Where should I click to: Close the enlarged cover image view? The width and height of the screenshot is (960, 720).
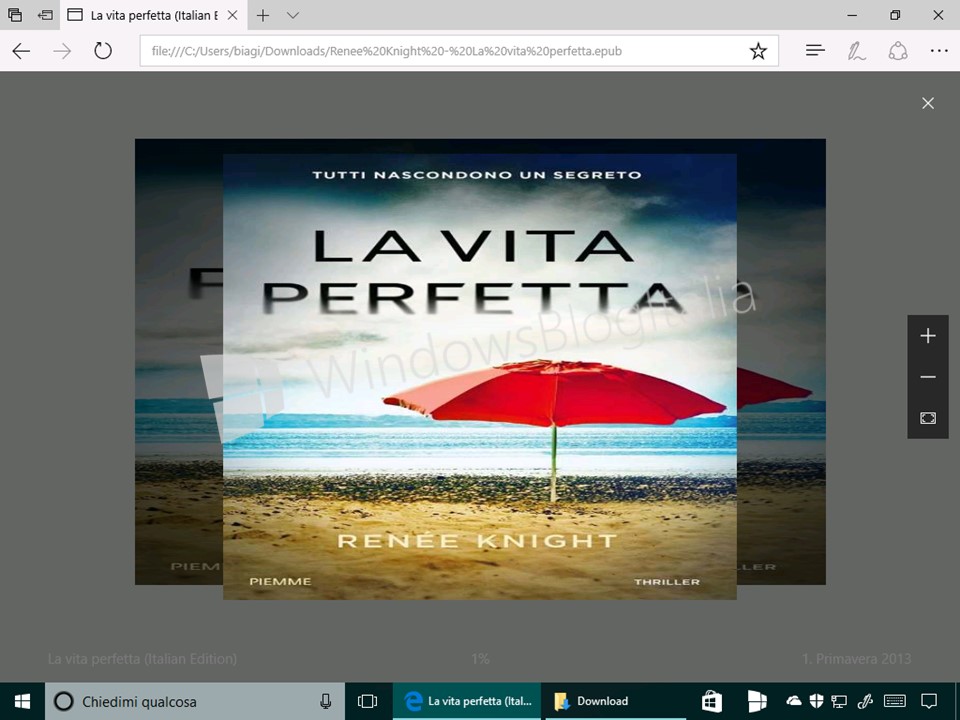[928, 103]
